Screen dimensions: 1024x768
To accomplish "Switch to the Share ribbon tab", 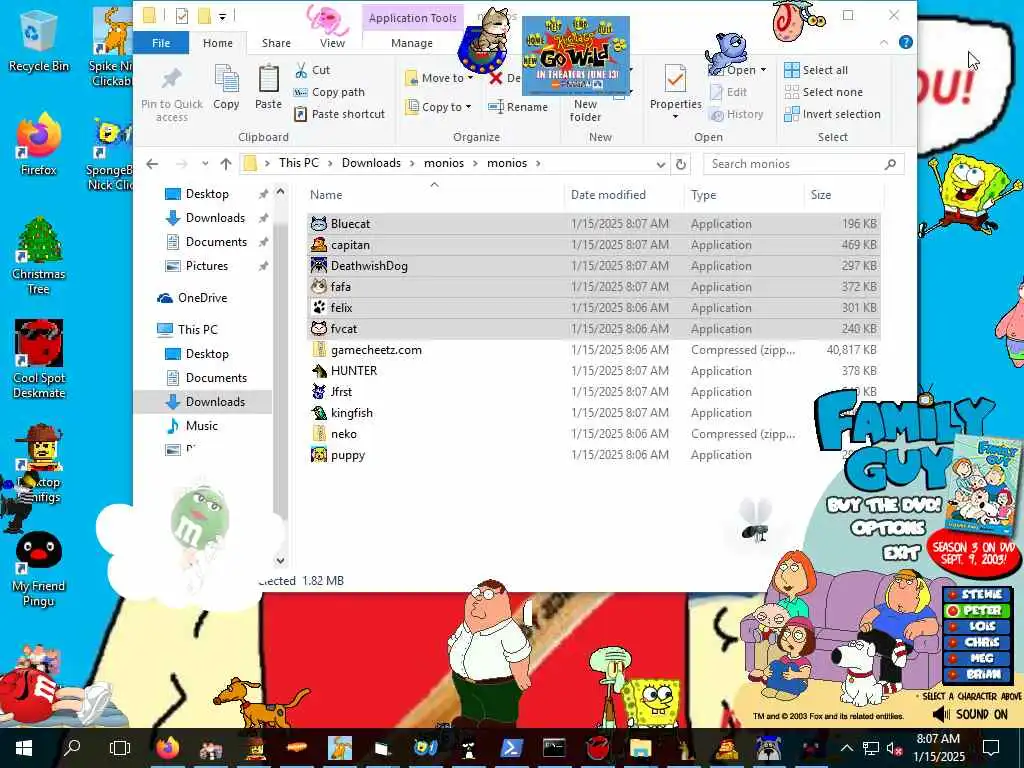I will (276, 43).
